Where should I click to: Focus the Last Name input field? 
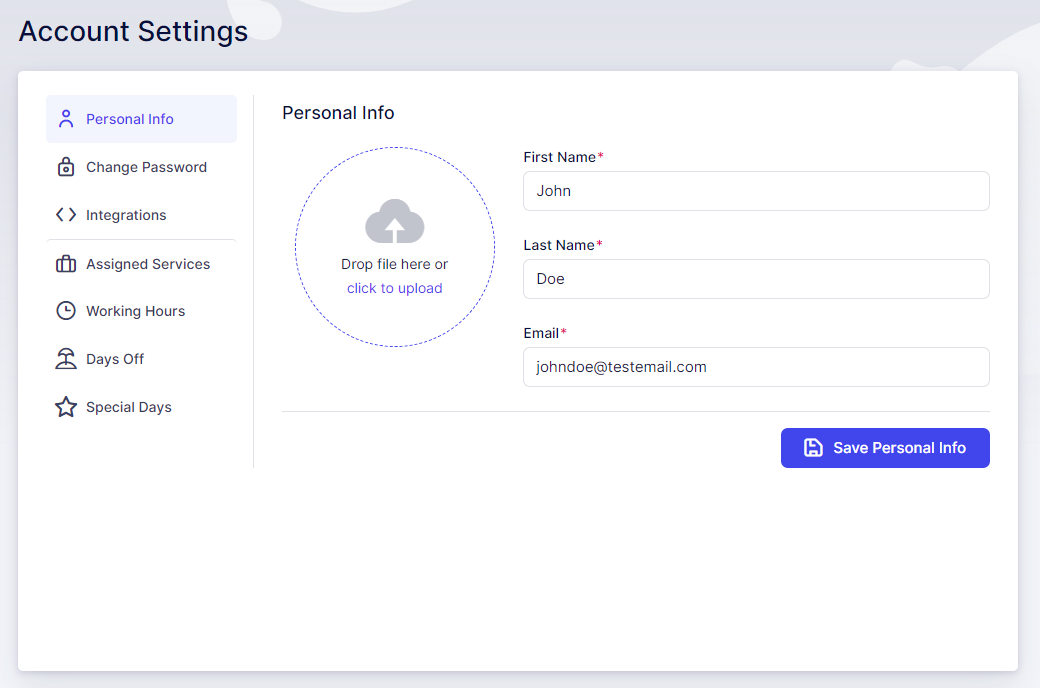tap(756, 279)
